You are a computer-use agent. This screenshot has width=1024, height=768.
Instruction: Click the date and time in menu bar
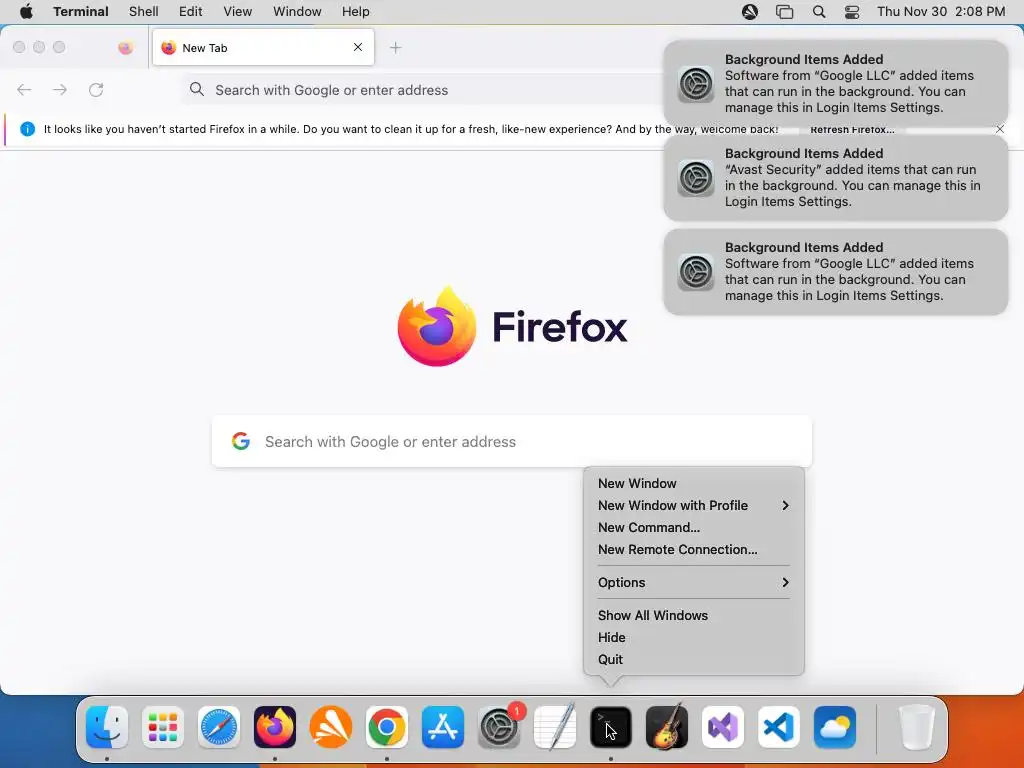941,11
